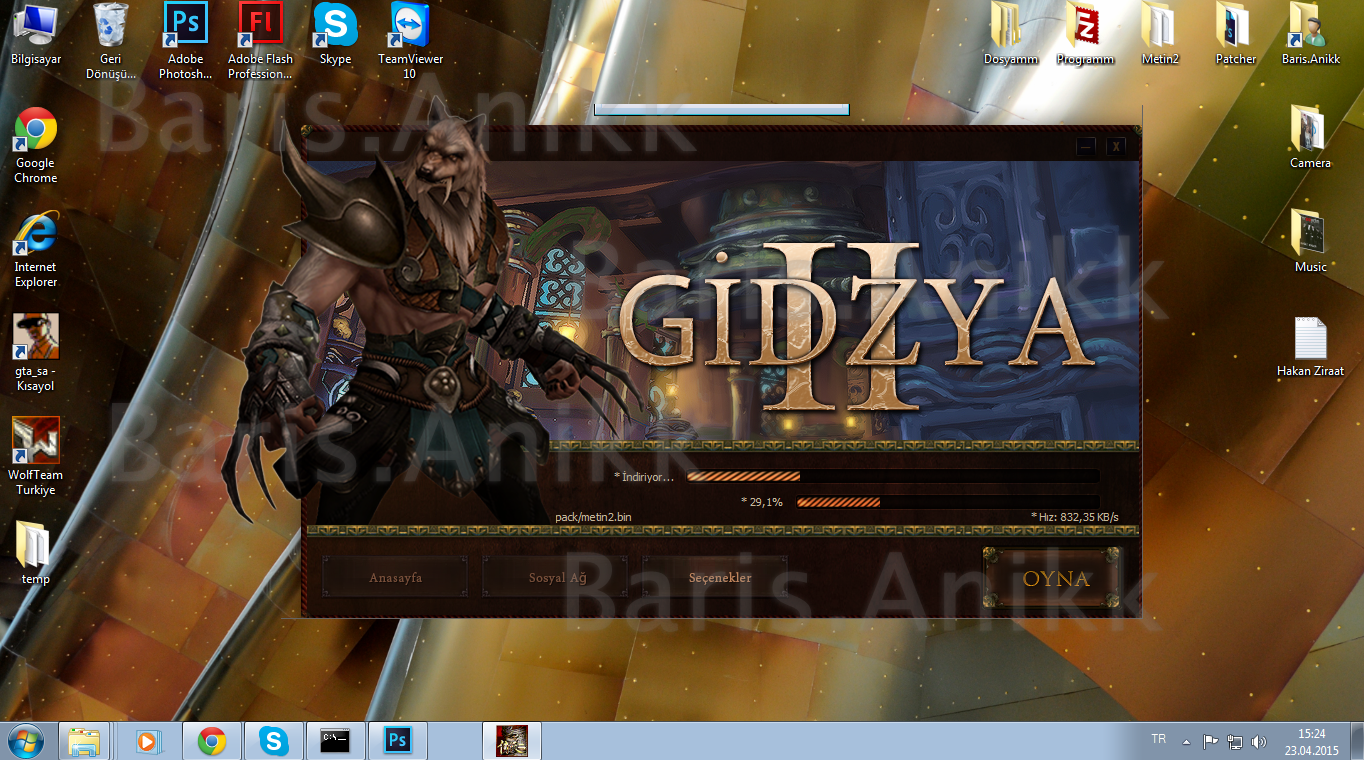This screenshot has height=760, width=1364.
Task: Open Windows Explorer from the taskbar
Action: (x=84, y=741)
